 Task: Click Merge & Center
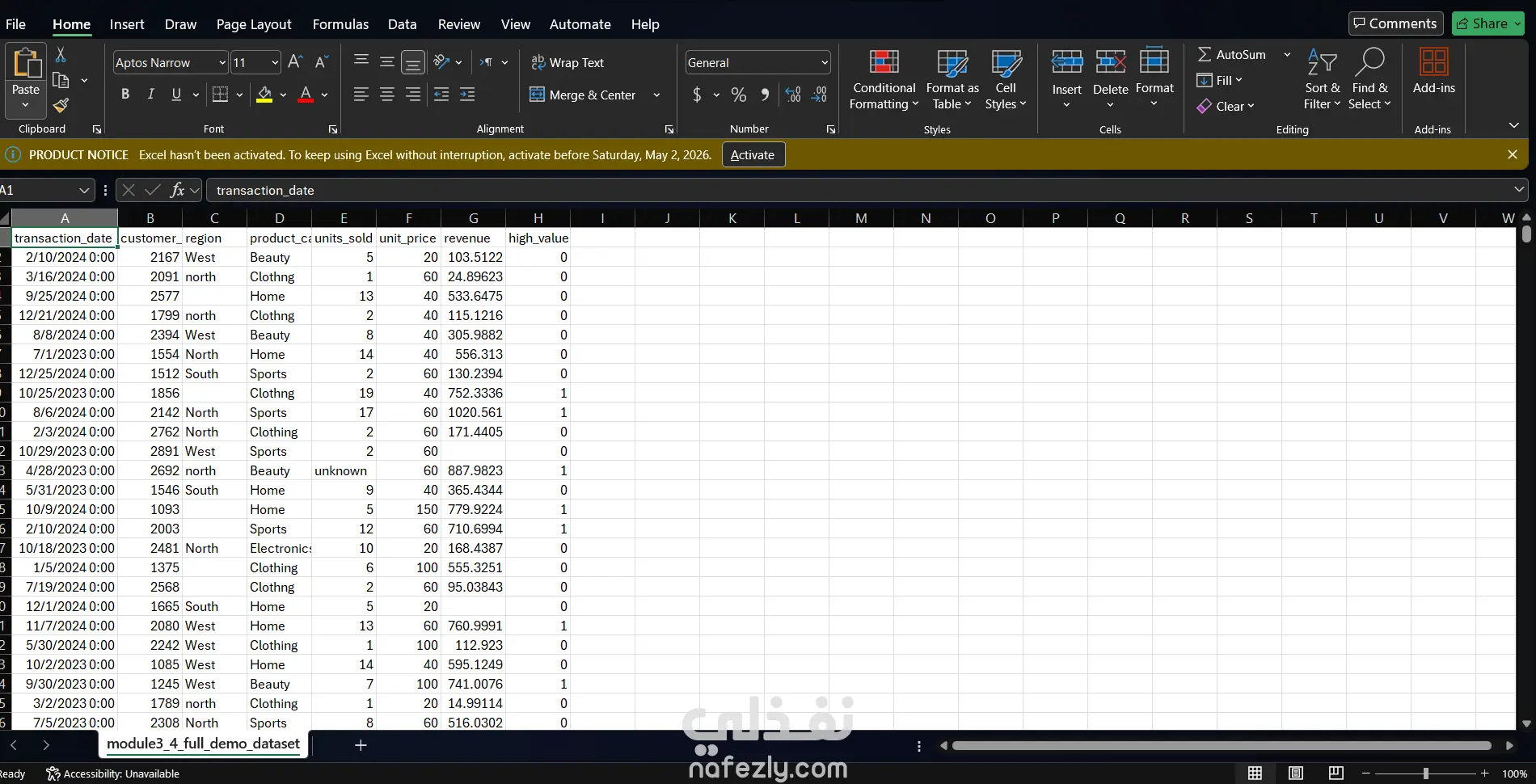583,95
